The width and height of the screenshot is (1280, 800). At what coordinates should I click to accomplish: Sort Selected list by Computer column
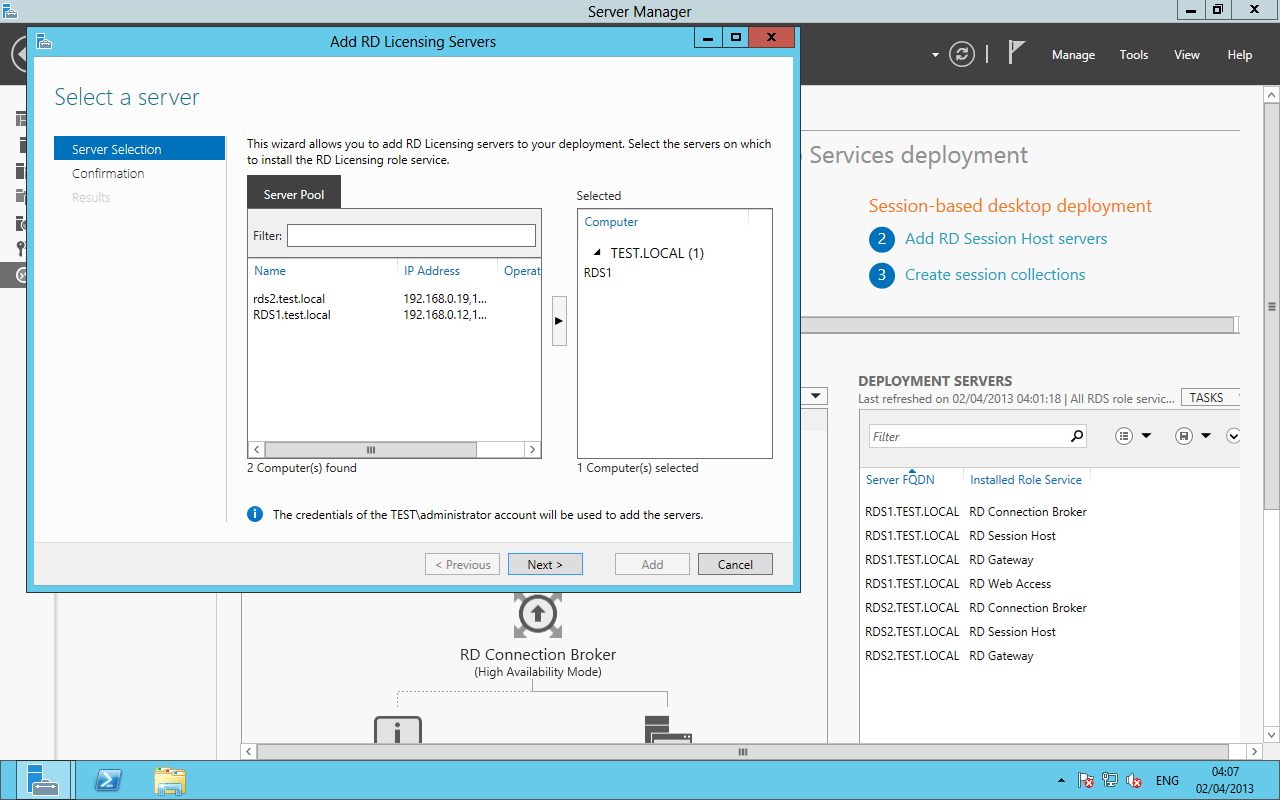[611, 222]
